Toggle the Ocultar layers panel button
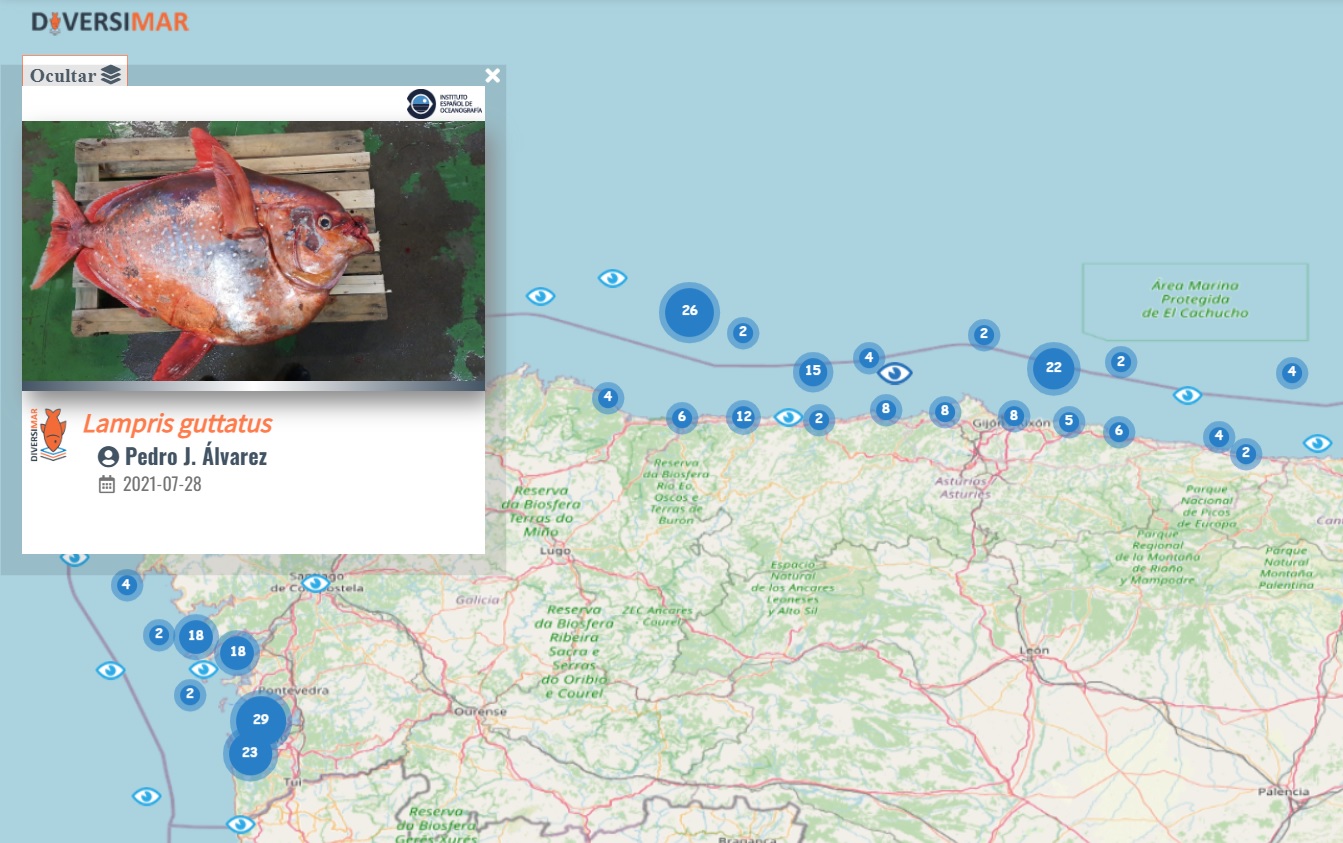1343x843 pixels. (75, 76)
